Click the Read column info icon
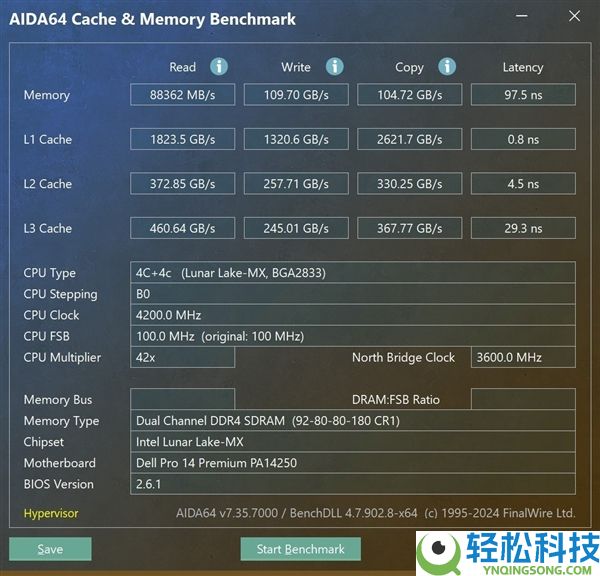 219,67
